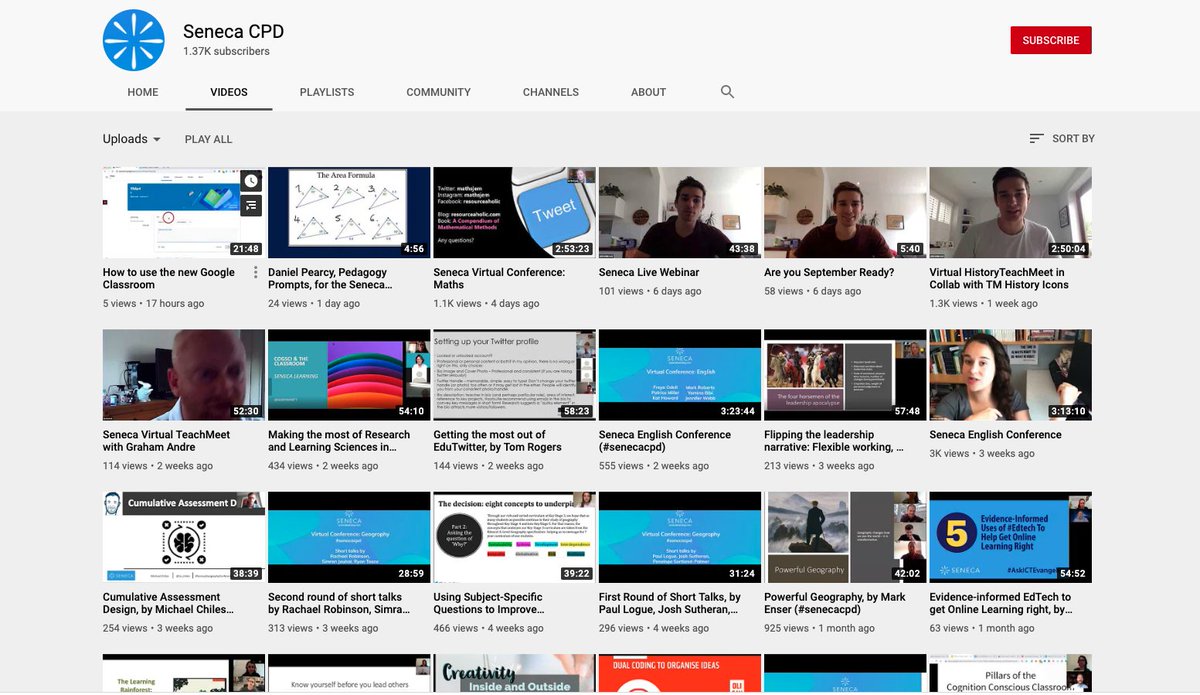This screenshot has width=1200, height=695.
Task: Play the Creativity Inside and Outside thumbnail
Action: coord(515,674)
